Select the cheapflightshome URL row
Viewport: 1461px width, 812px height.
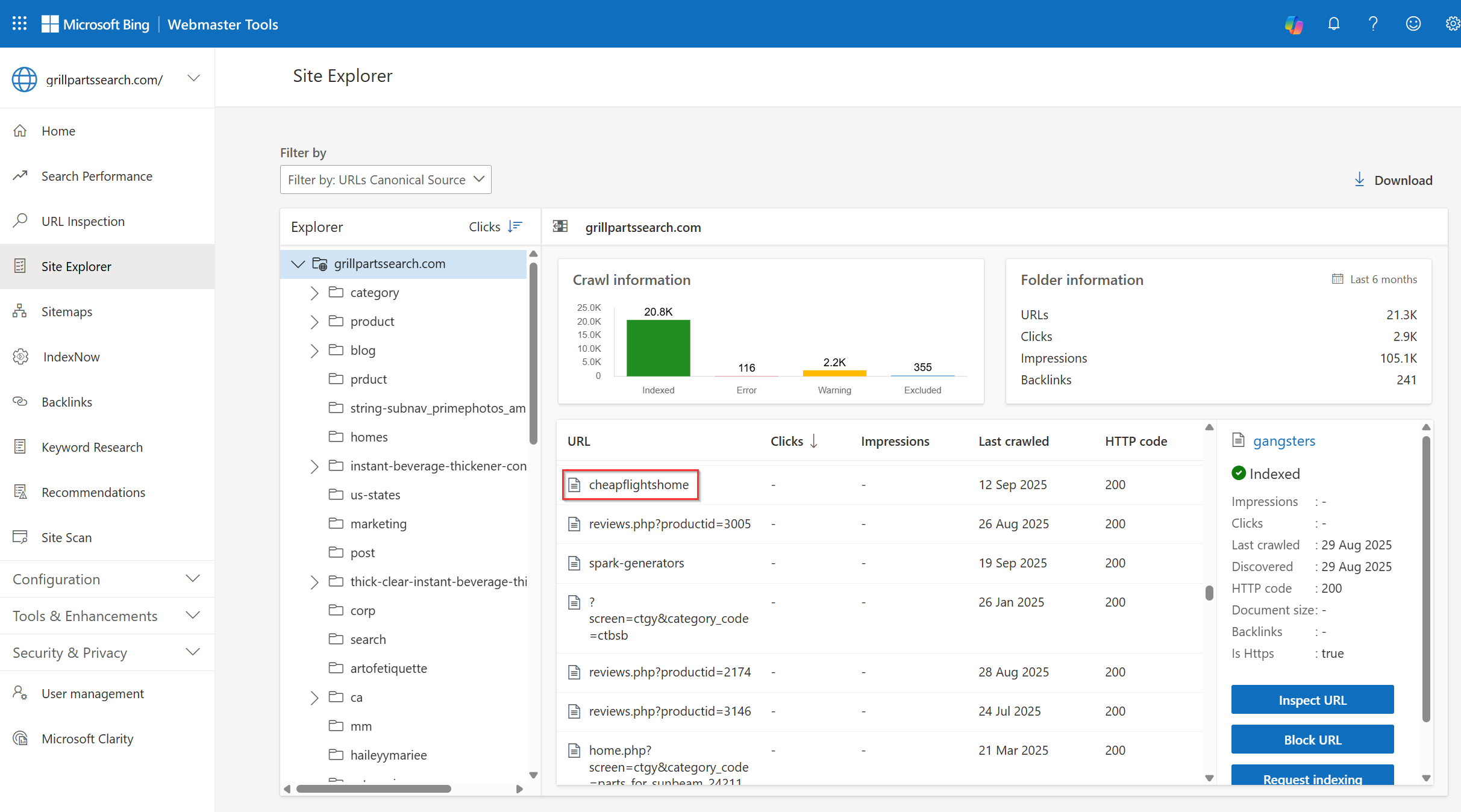pos(638,484)
